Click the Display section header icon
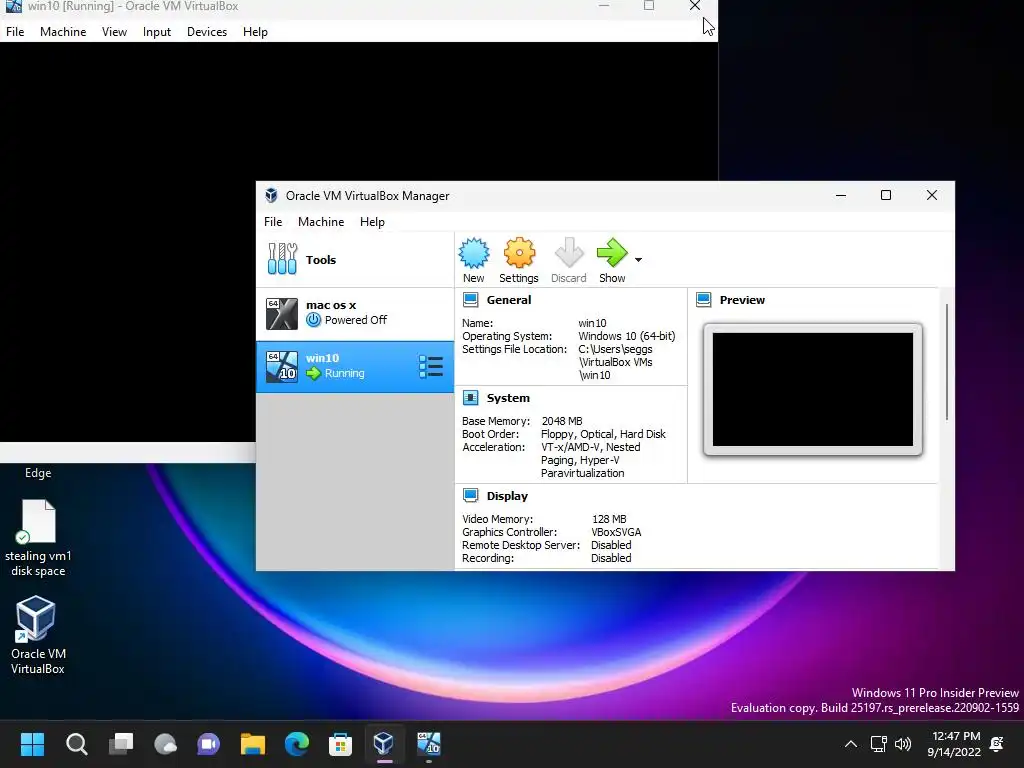Image resolution: width=1024 pixels, height=768 pixels. click(470, 496)
